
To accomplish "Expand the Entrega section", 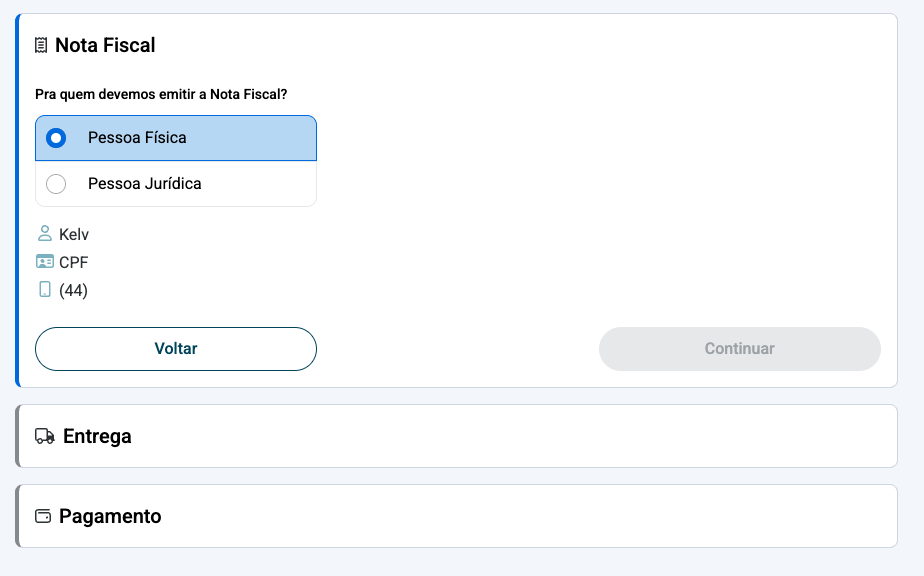I will pyautogui.click(x=97, y=436).
